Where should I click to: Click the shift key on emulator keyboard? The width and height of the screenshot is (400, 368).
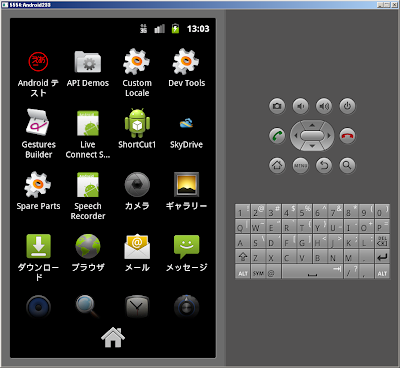[243, 257]
